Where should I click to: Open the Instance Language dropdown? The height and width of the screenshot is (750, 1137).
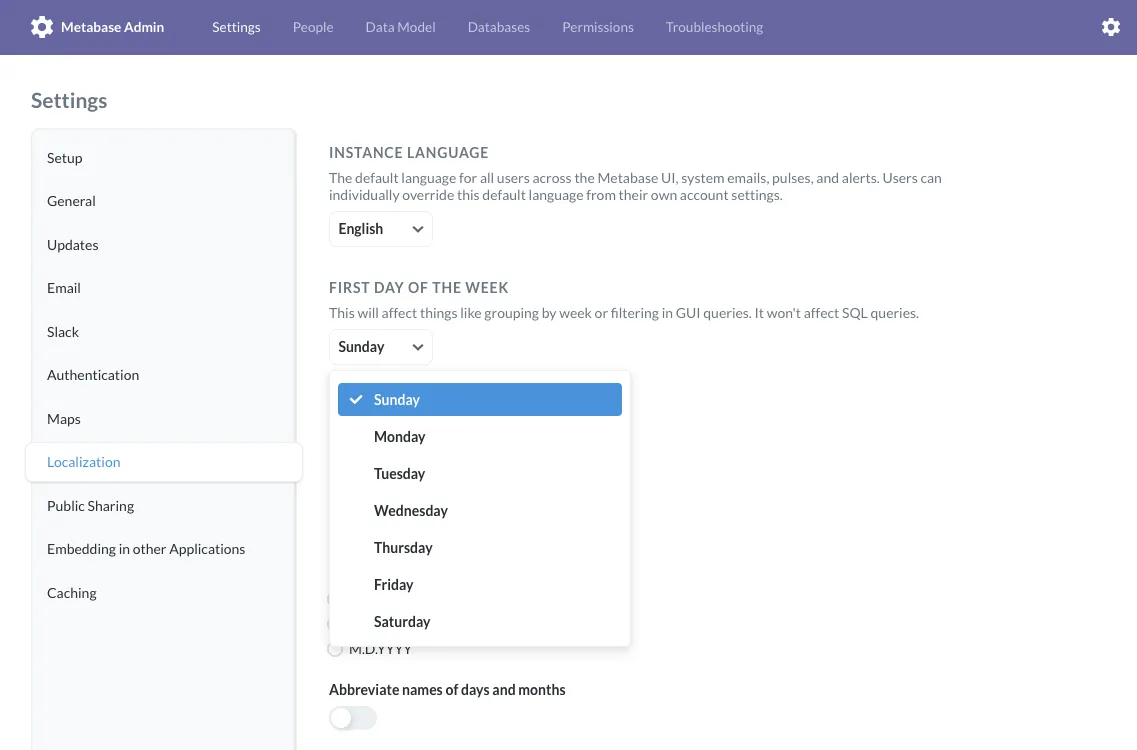[x=380, y=229]
